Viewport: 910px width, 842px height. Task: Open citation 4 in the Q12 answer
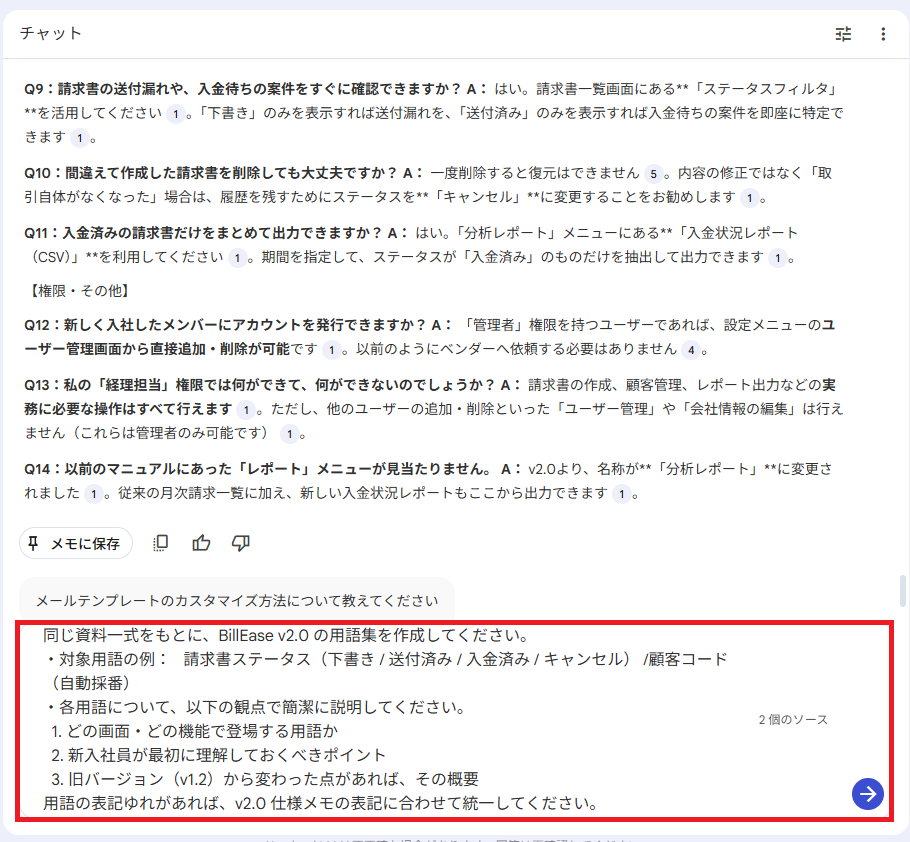coord(691,350)
